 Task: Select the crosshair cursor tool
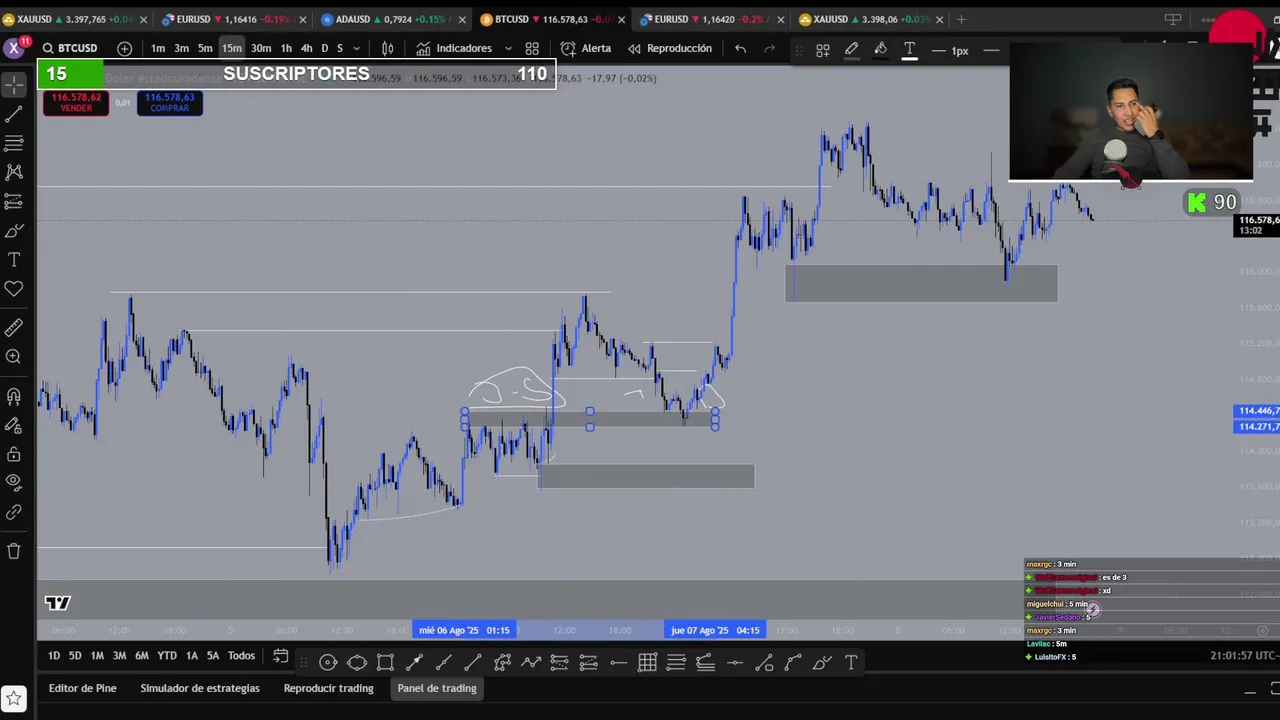point(14,85)
